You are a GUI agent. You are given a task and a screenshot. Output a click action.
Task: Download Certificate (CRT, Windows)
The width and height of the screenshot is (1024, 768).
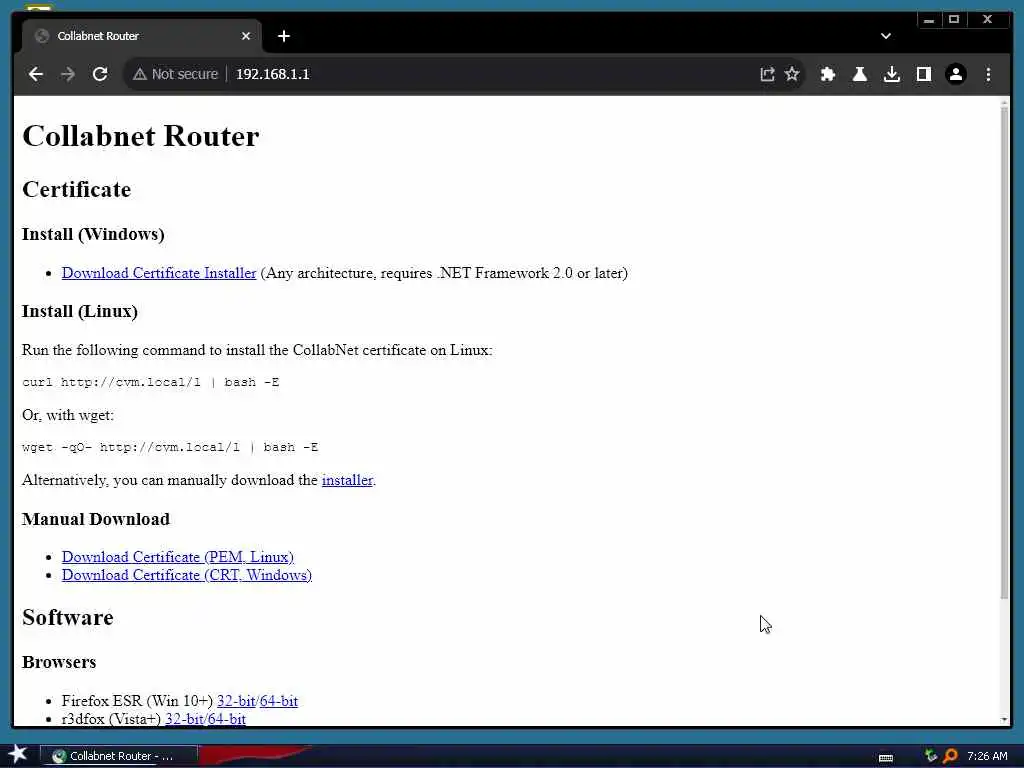click(187, 575)
